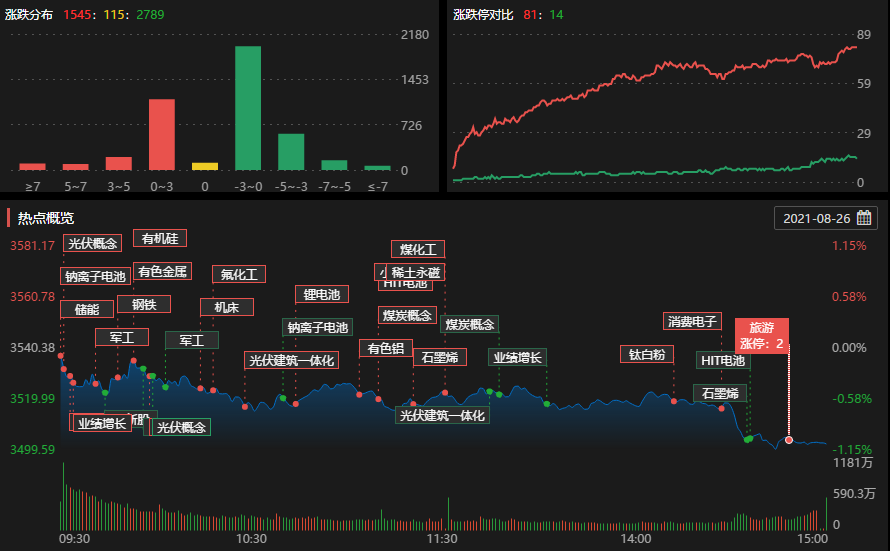This screenshot has width=890, height=551.
Task: Choose the 机床 sector label
Action: (226, 307)
